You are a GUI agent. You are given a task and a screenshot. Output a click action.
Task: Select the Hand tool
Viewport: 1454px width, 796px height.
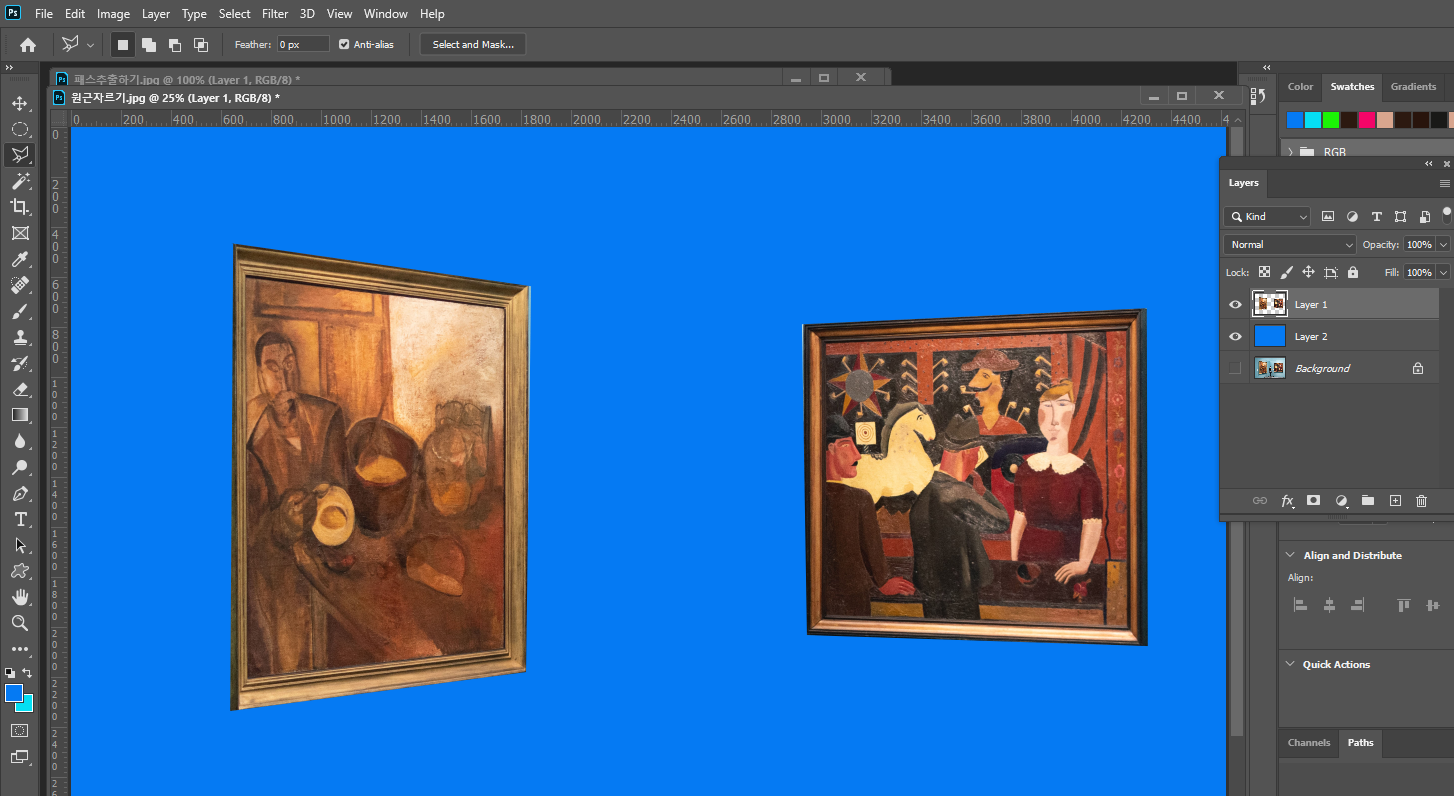[19, 597]
